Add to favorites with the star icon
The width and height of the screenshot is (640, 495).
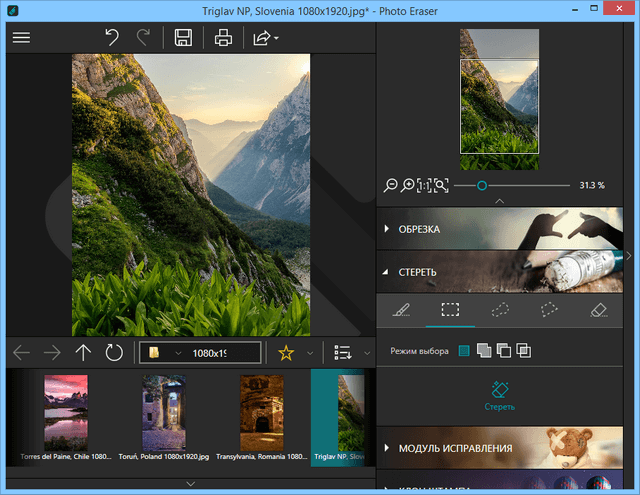pos(286,352)
